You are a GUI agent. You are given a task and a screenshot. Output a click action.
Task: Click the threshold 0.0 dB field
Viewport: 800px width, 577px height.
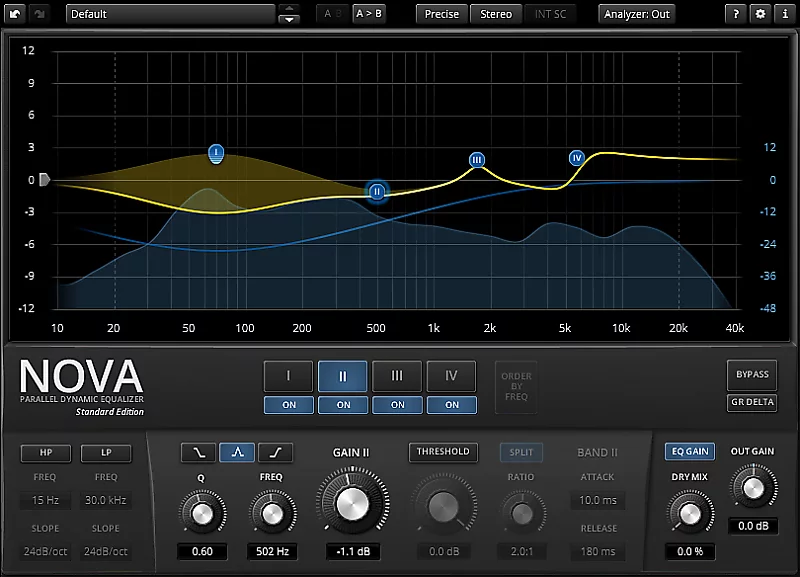(x=444, y=551)
